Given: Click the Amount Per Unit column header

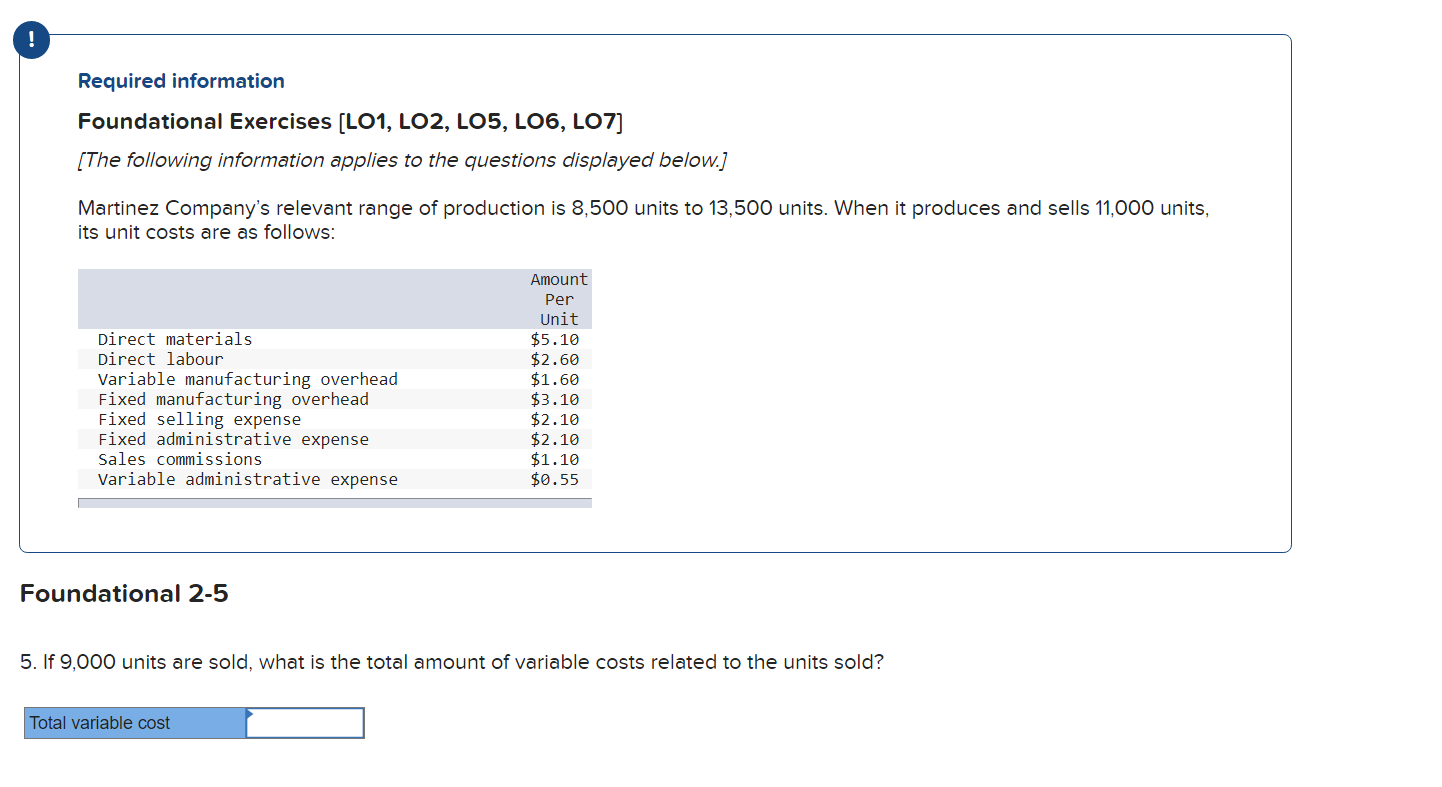Looking at the screenshot, I should [x=558, y=298].
